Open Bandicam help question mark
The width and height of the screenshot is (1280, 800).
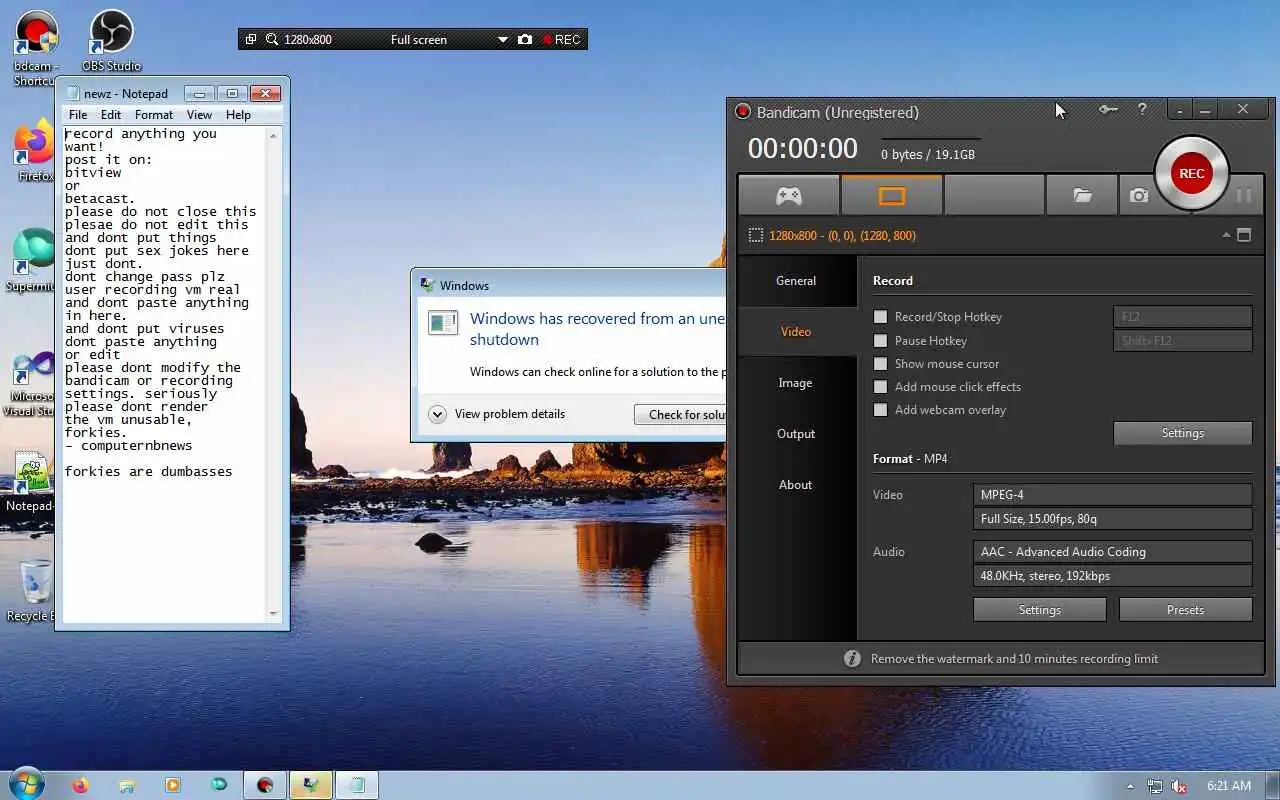coord(1142,110)
